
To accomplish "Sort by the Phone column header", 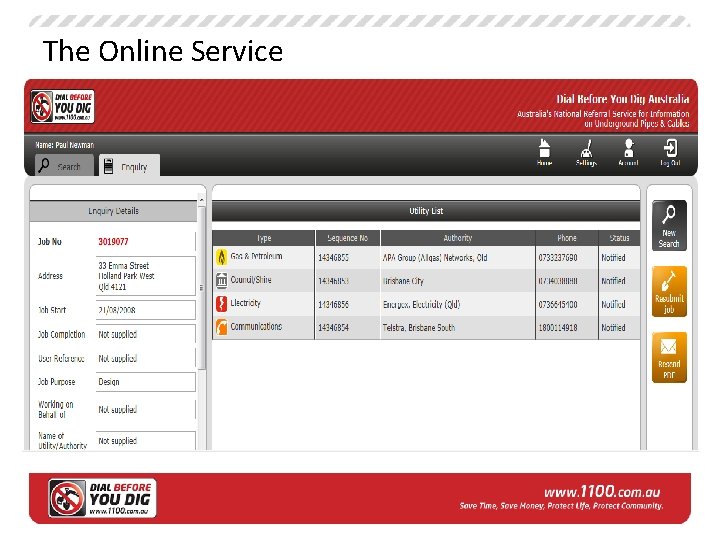I will click(x=567, y=238).
